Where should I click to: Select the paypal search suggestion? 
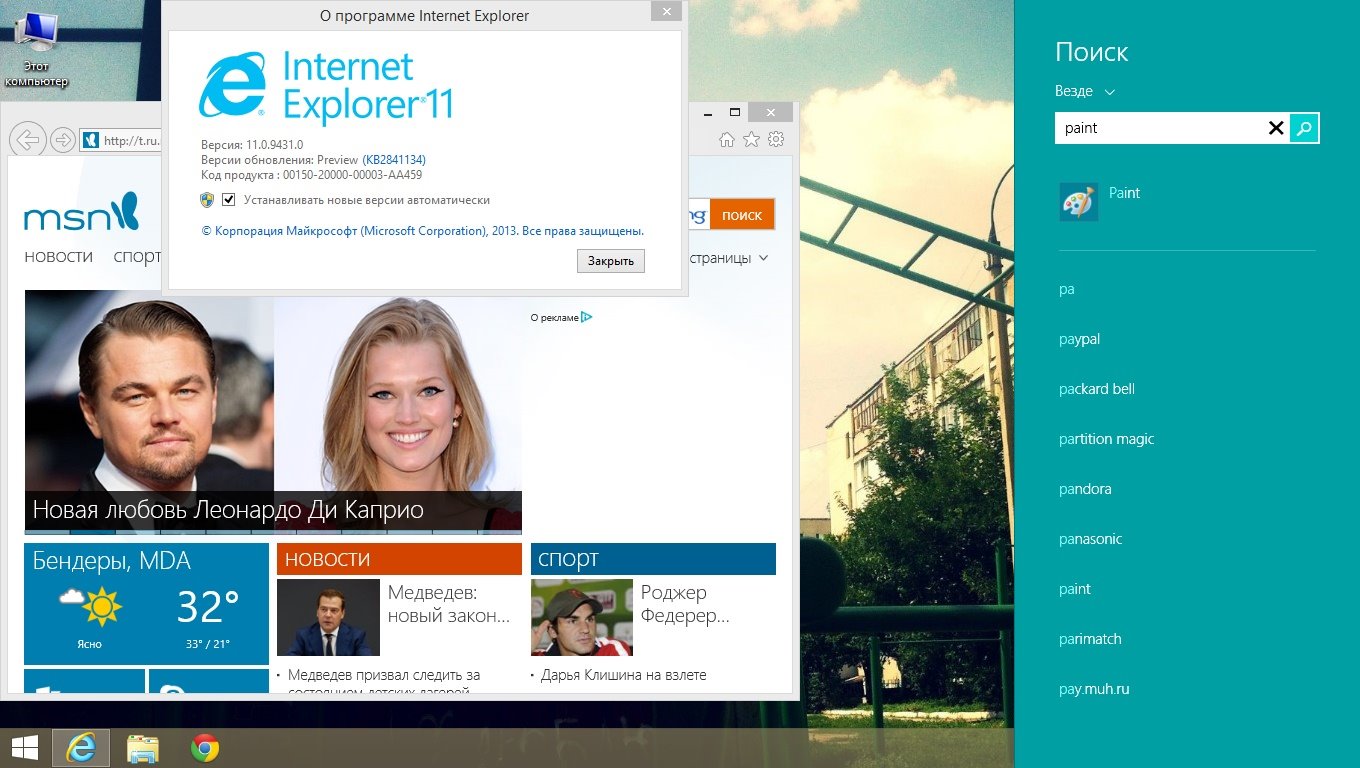point(1080,339)
